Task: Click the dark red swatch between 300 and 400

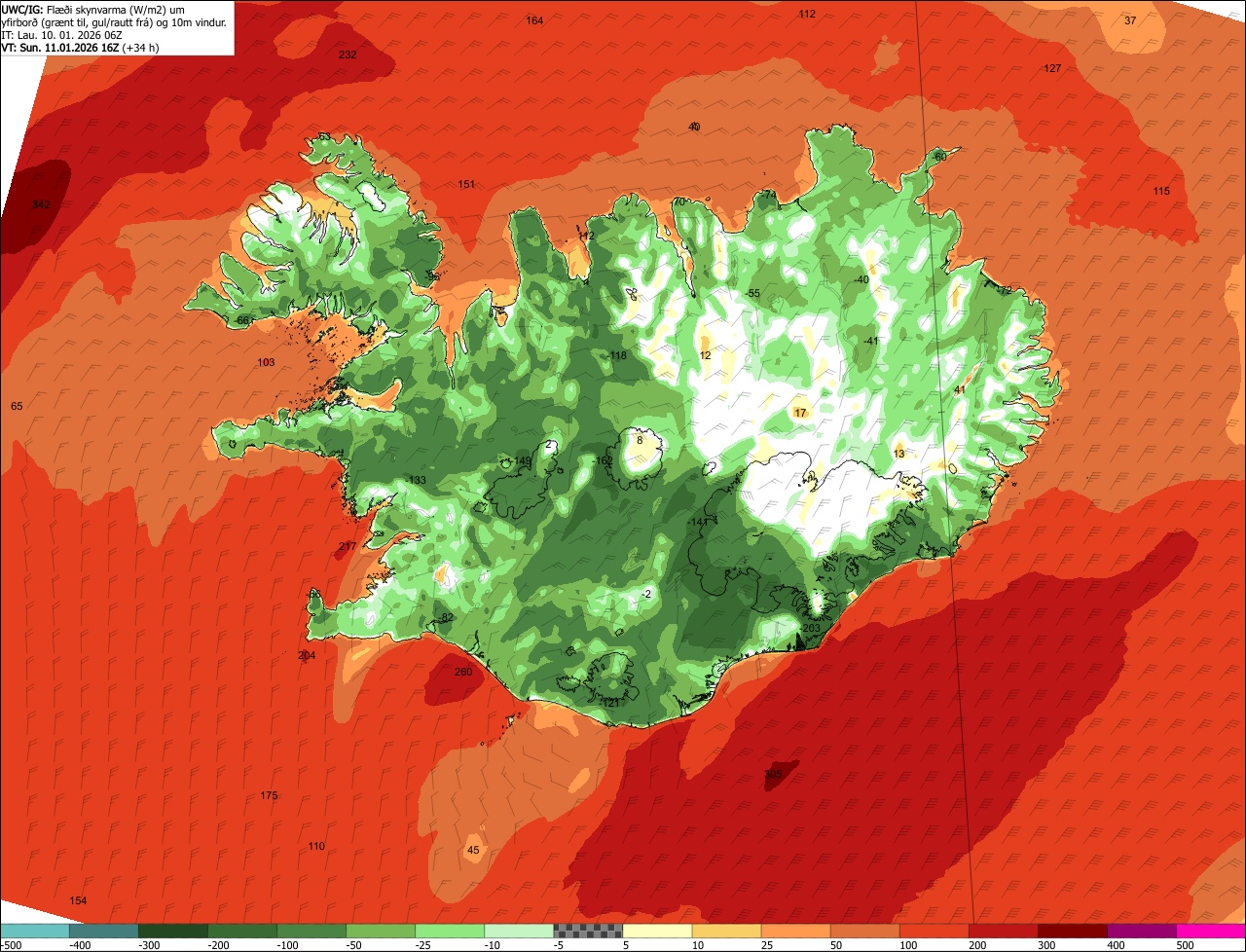Action: tap(1072, 931)
